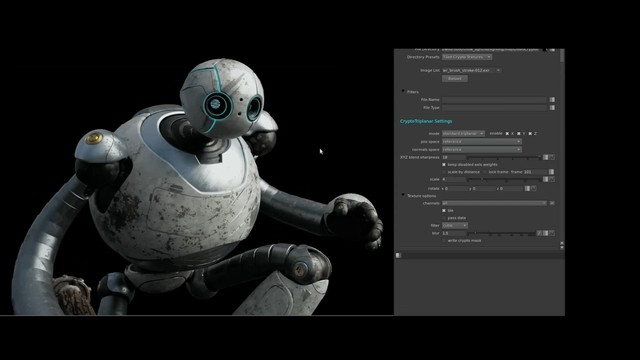Open the normals space dropdown
The image size is (640, 360).
point(482,150)
